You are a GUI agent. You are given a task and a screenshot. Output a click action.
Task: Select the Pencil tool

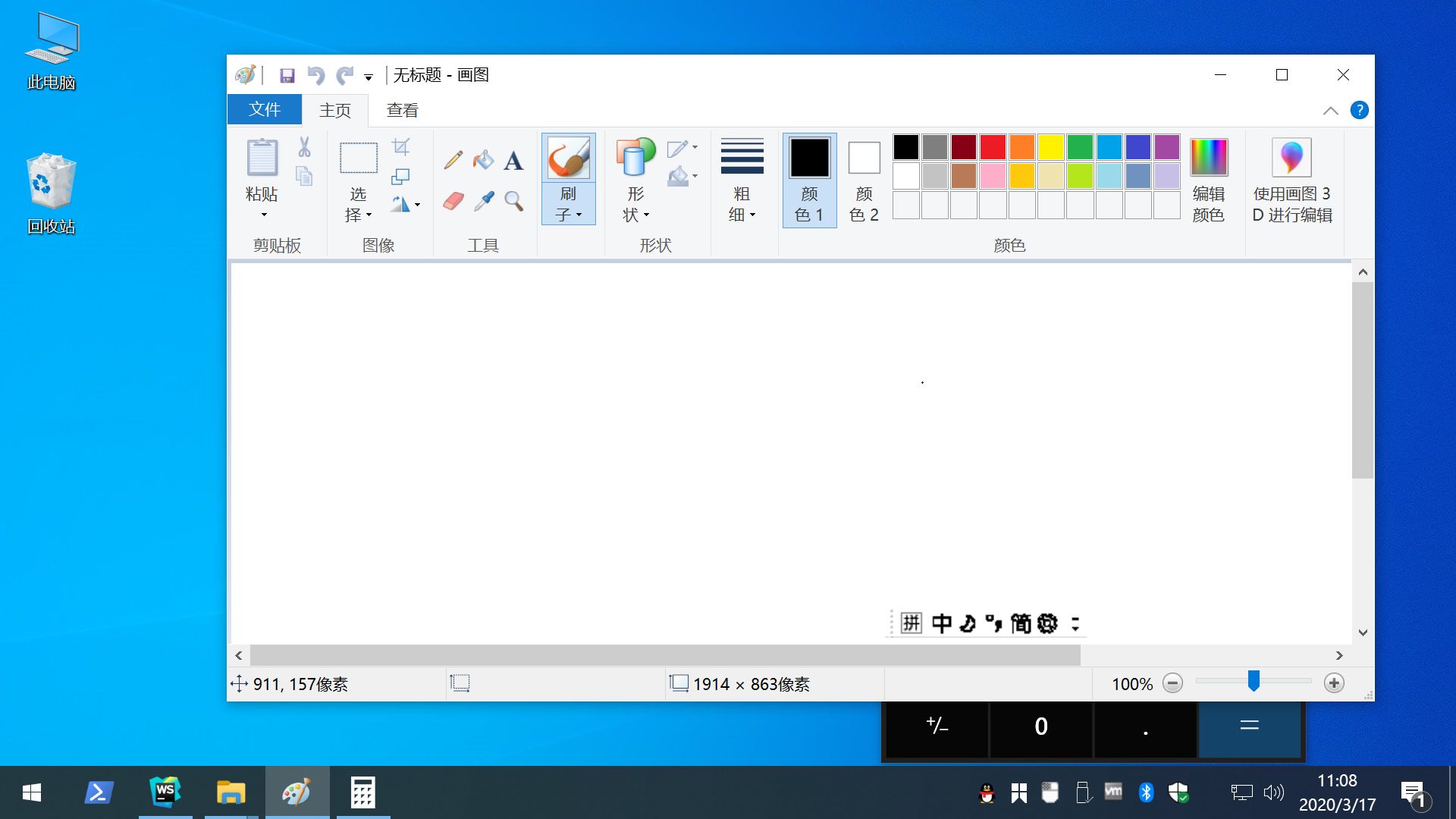click(453, 160)
